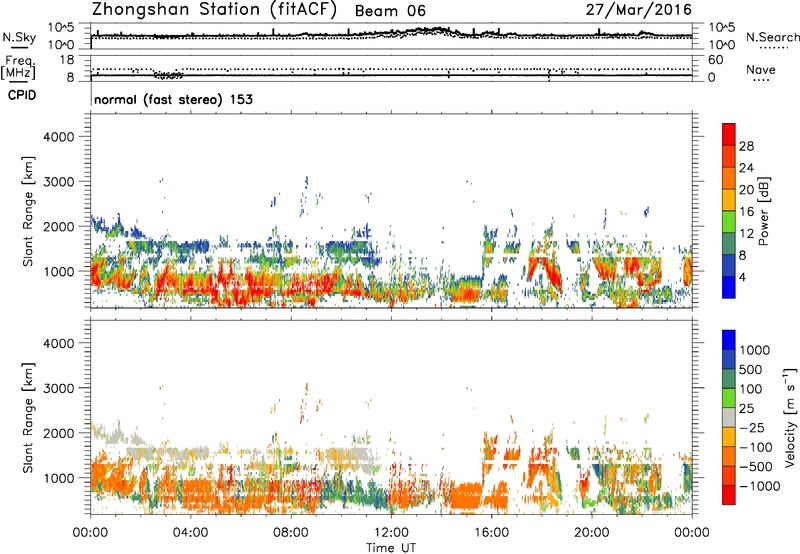Screen dimensions: 800x554
Task: Click the '4' power color bar label
Action: (743, 277)
